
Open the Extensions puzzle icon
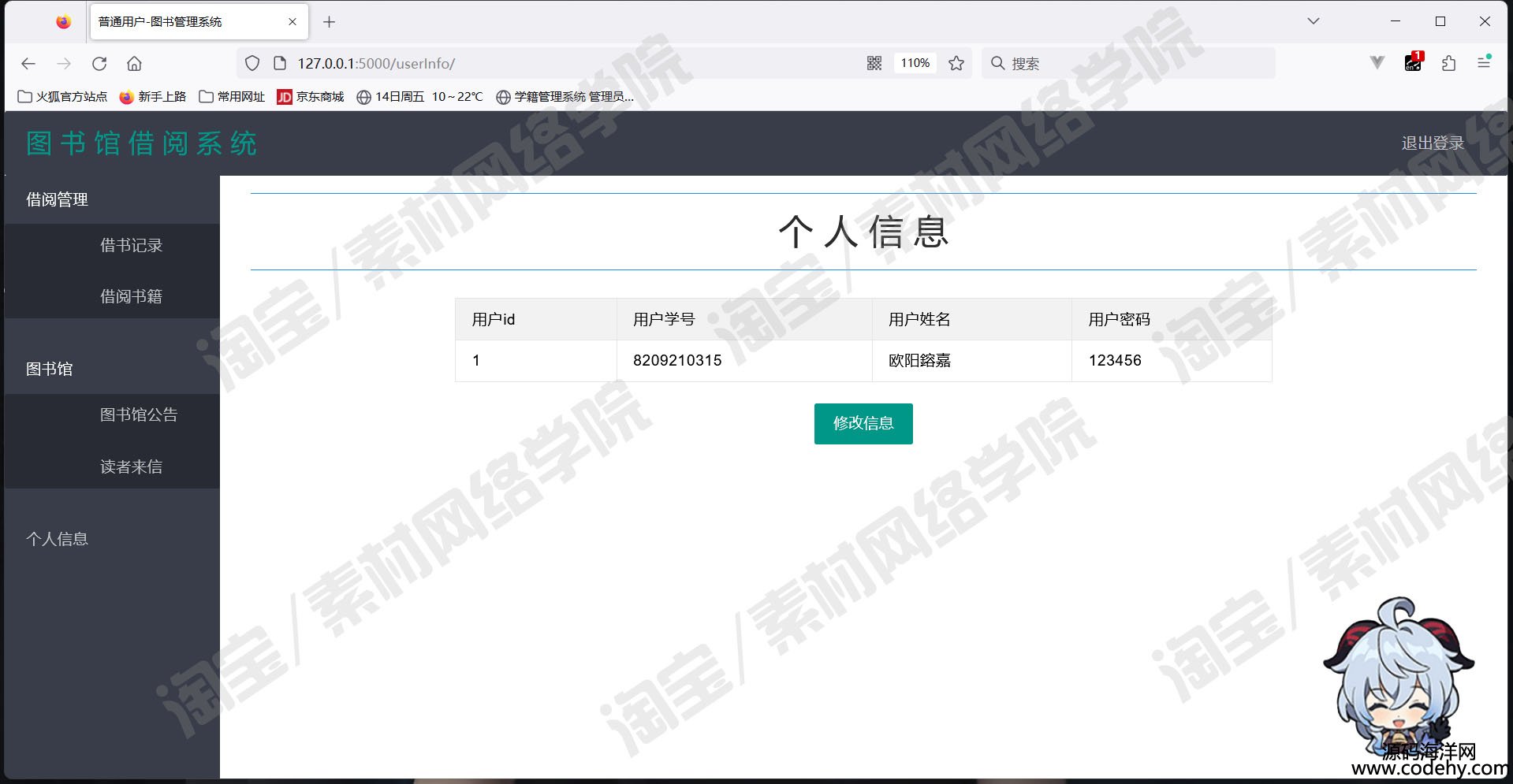tap(1448, 64)
